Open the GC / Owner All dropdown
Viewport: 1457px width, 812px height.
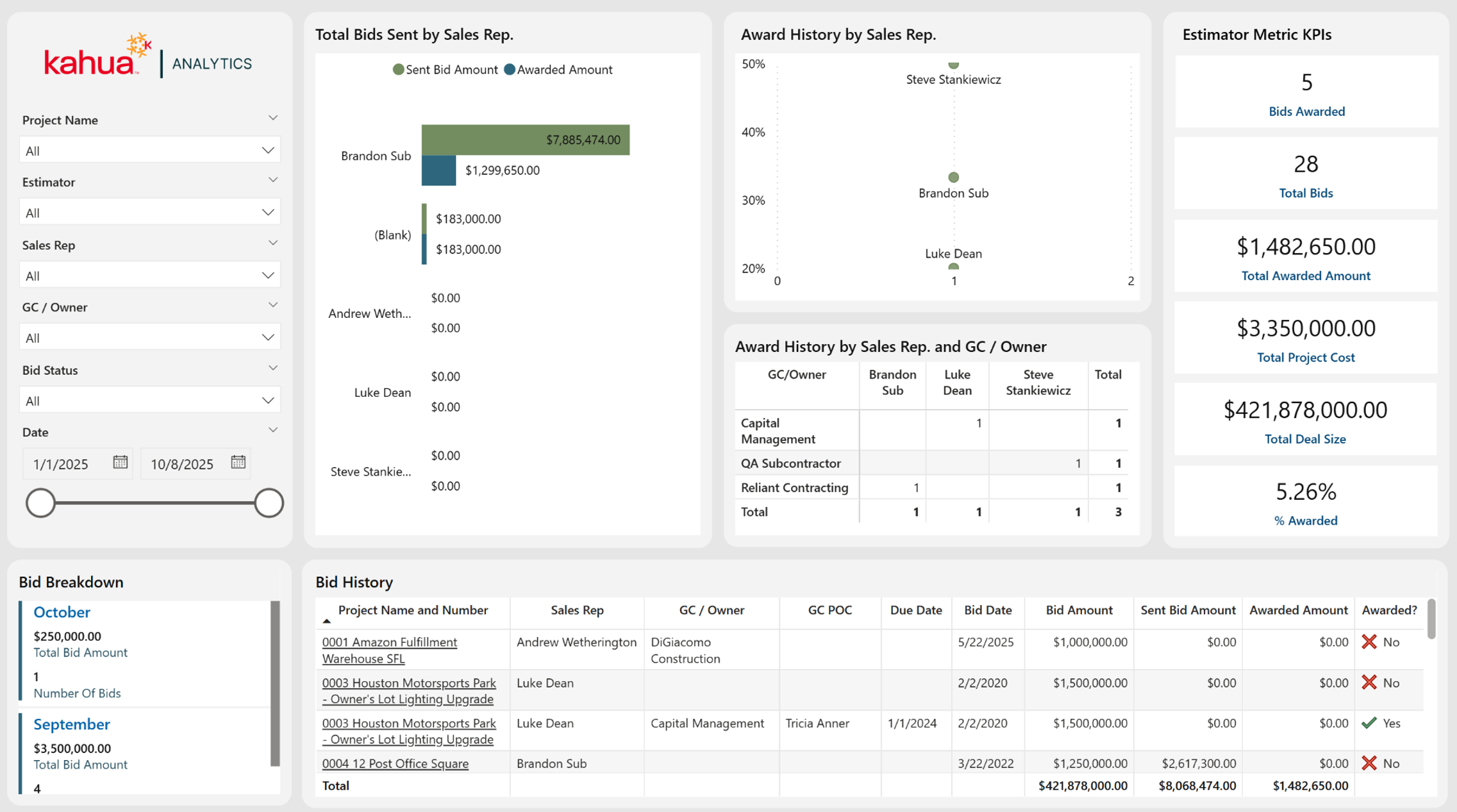(150, 337)
